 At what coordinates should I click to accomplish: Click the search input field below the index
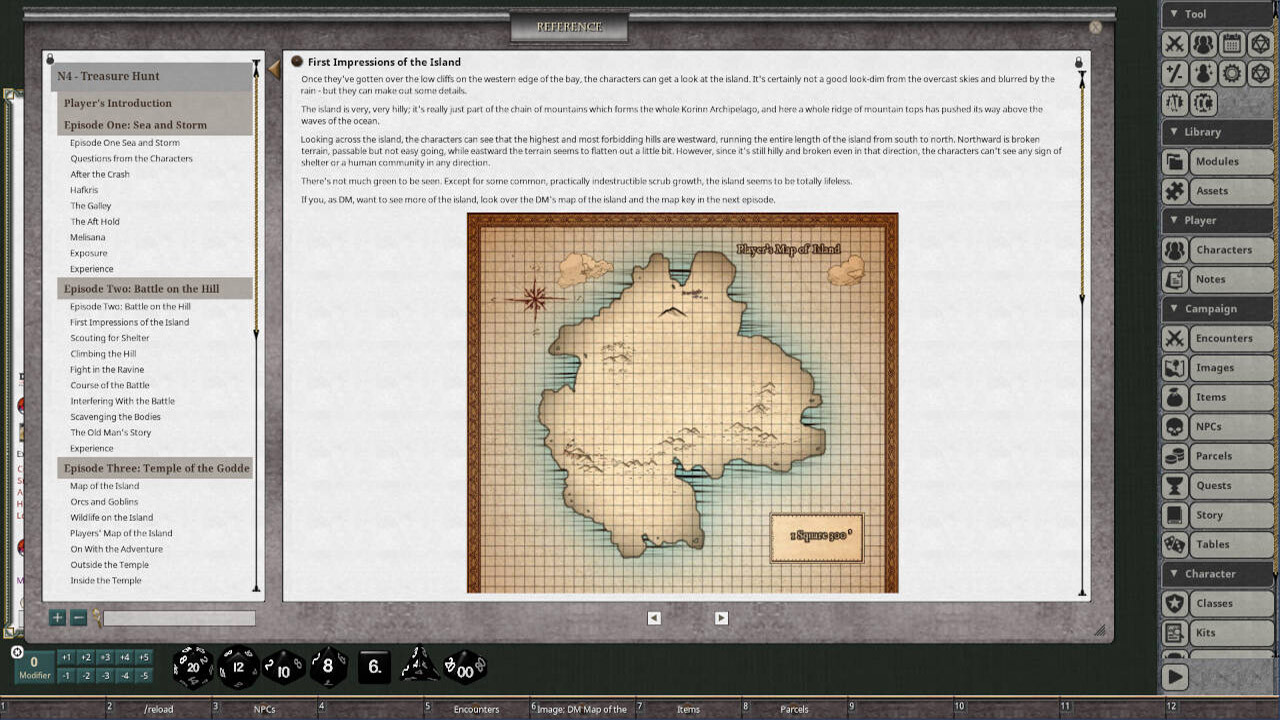click(178, 618)
